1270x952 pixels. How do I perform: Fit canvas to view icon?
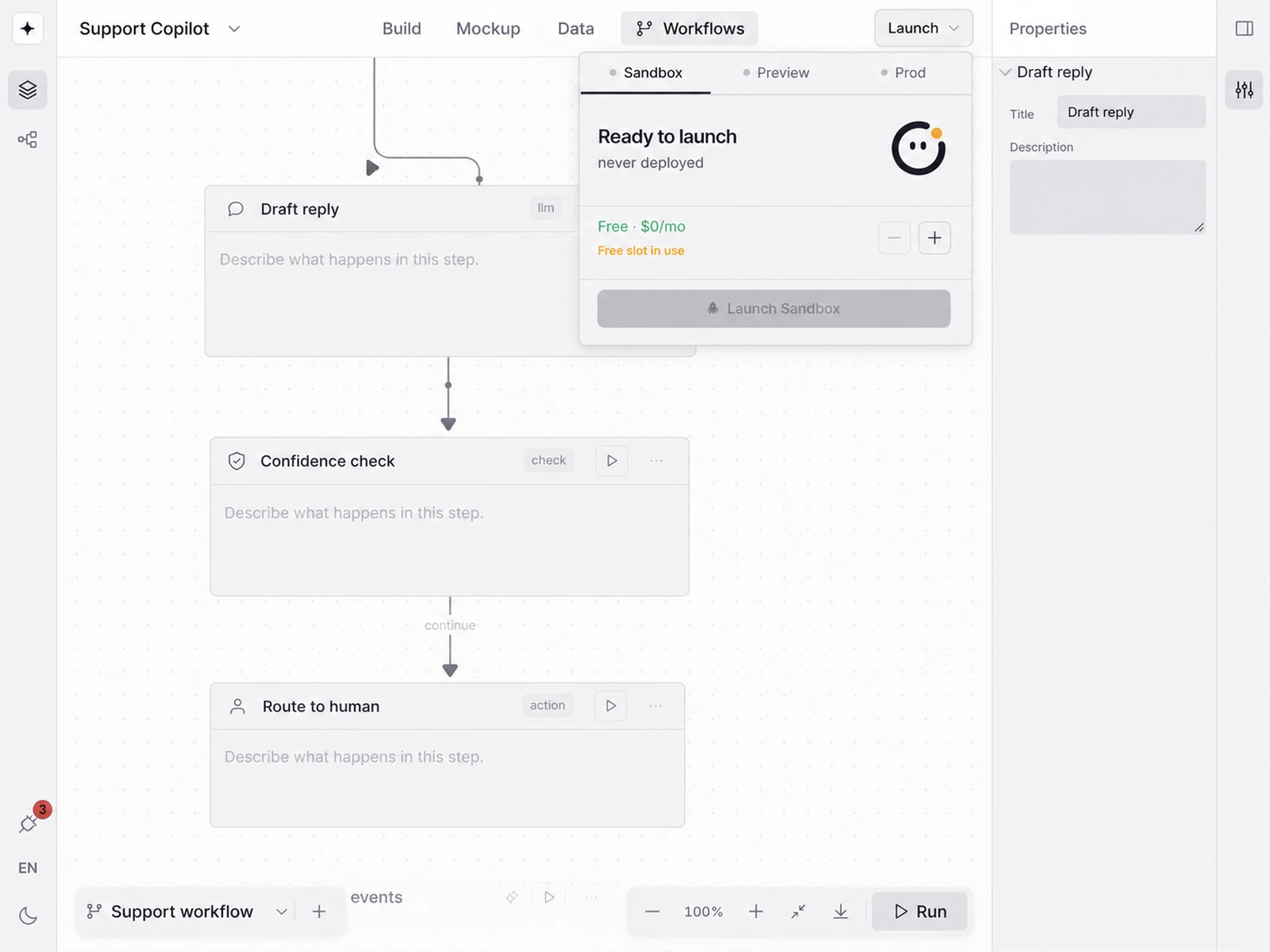click(x=799, y=912)
